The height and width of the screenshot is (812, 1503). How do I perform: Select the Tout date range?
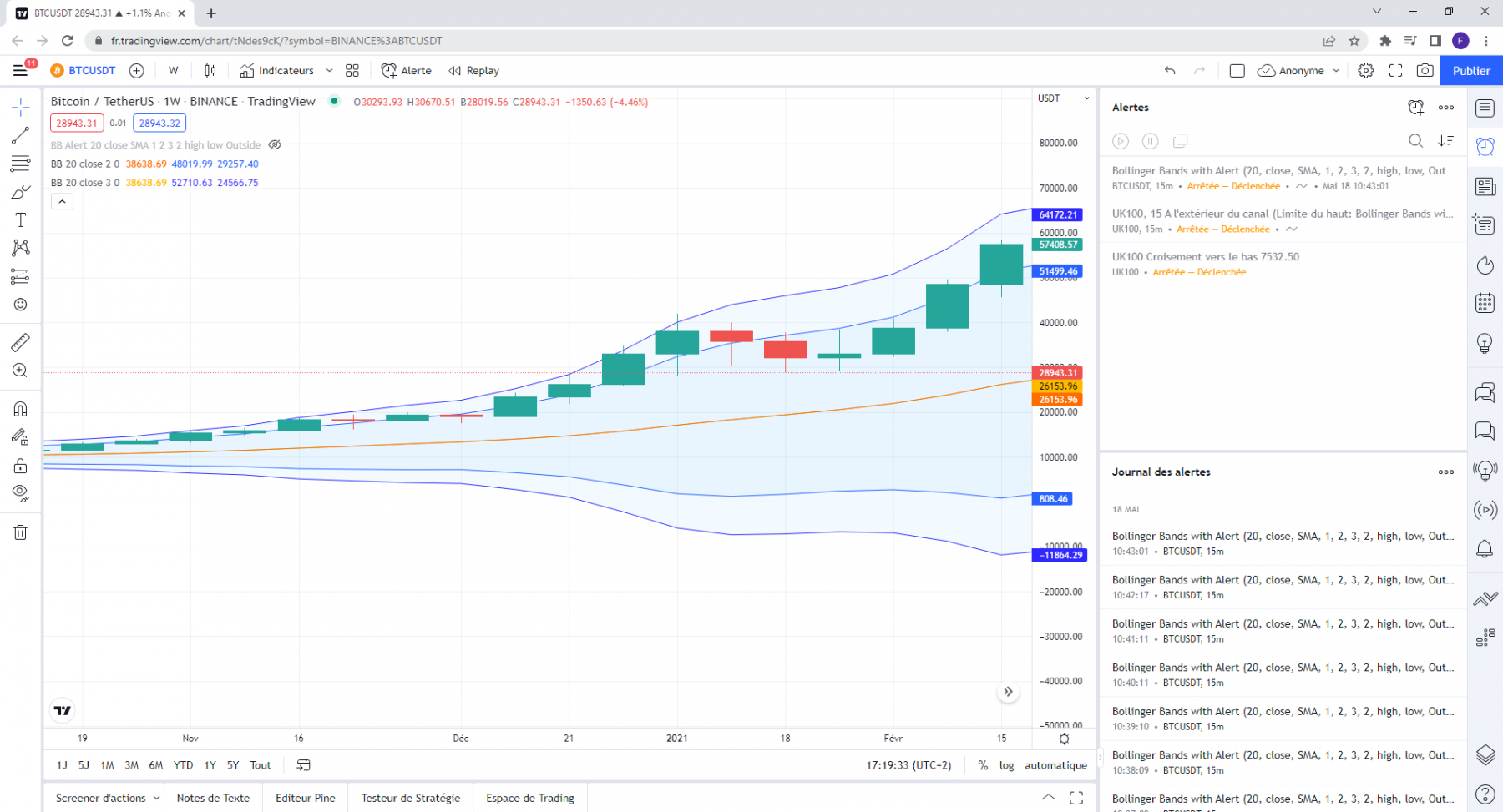click(261, 765)
